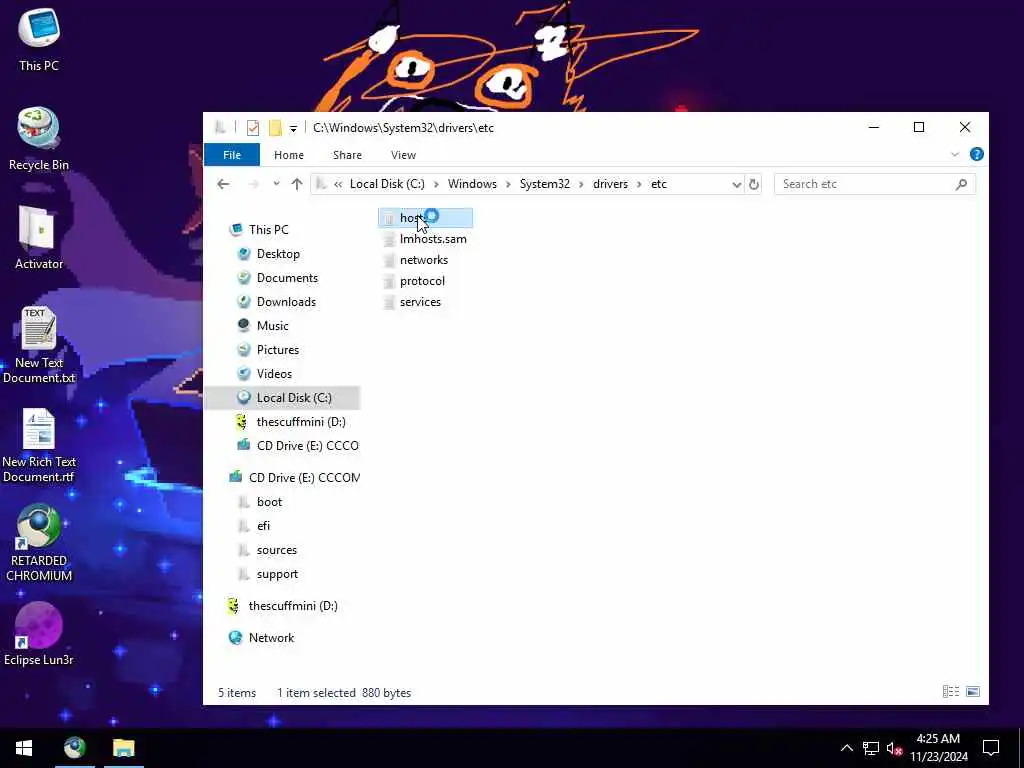Screen dimensions: 1024x768
Task: Select This PC in navigation pane
Action: click(x=259, y=230)
